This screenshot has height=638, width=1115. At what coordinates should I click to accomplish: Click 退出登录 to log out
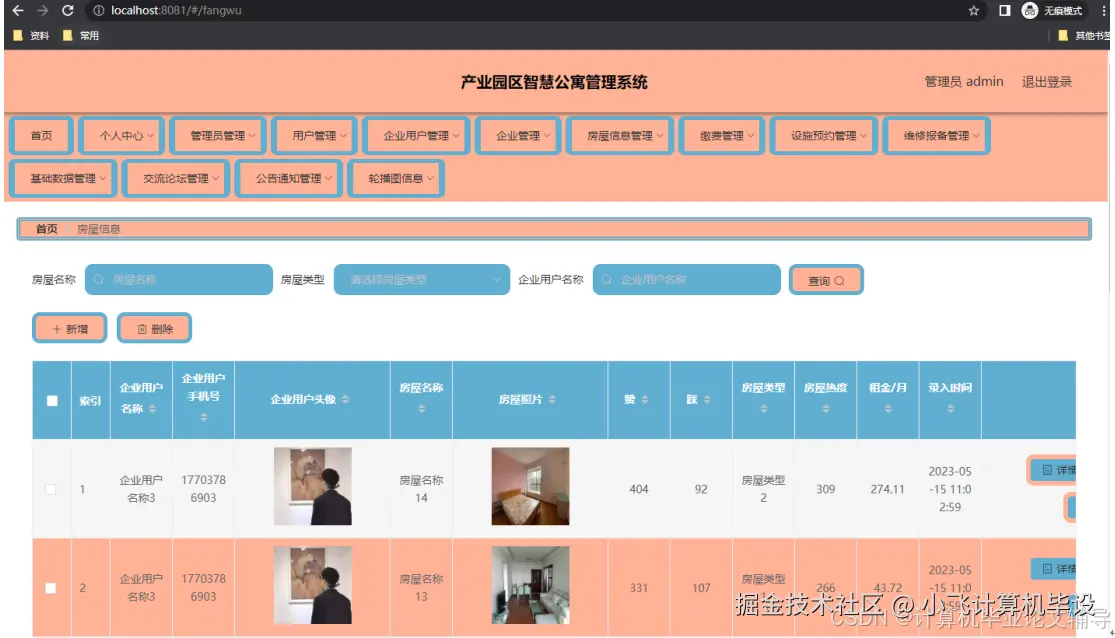1047,82
